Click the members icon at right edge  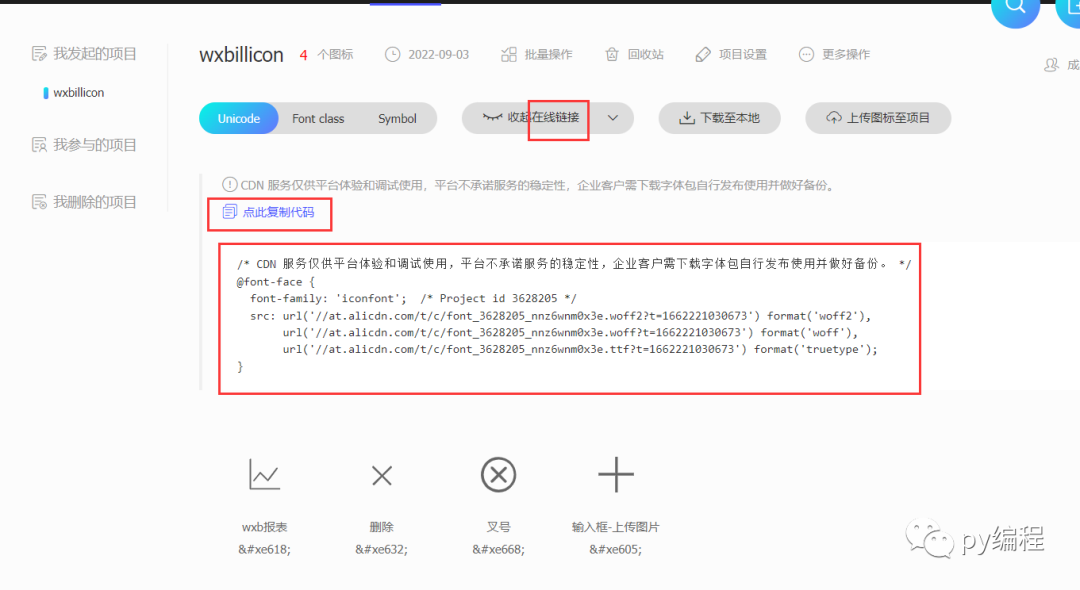pyautogui.click(x=1051, y=65)
